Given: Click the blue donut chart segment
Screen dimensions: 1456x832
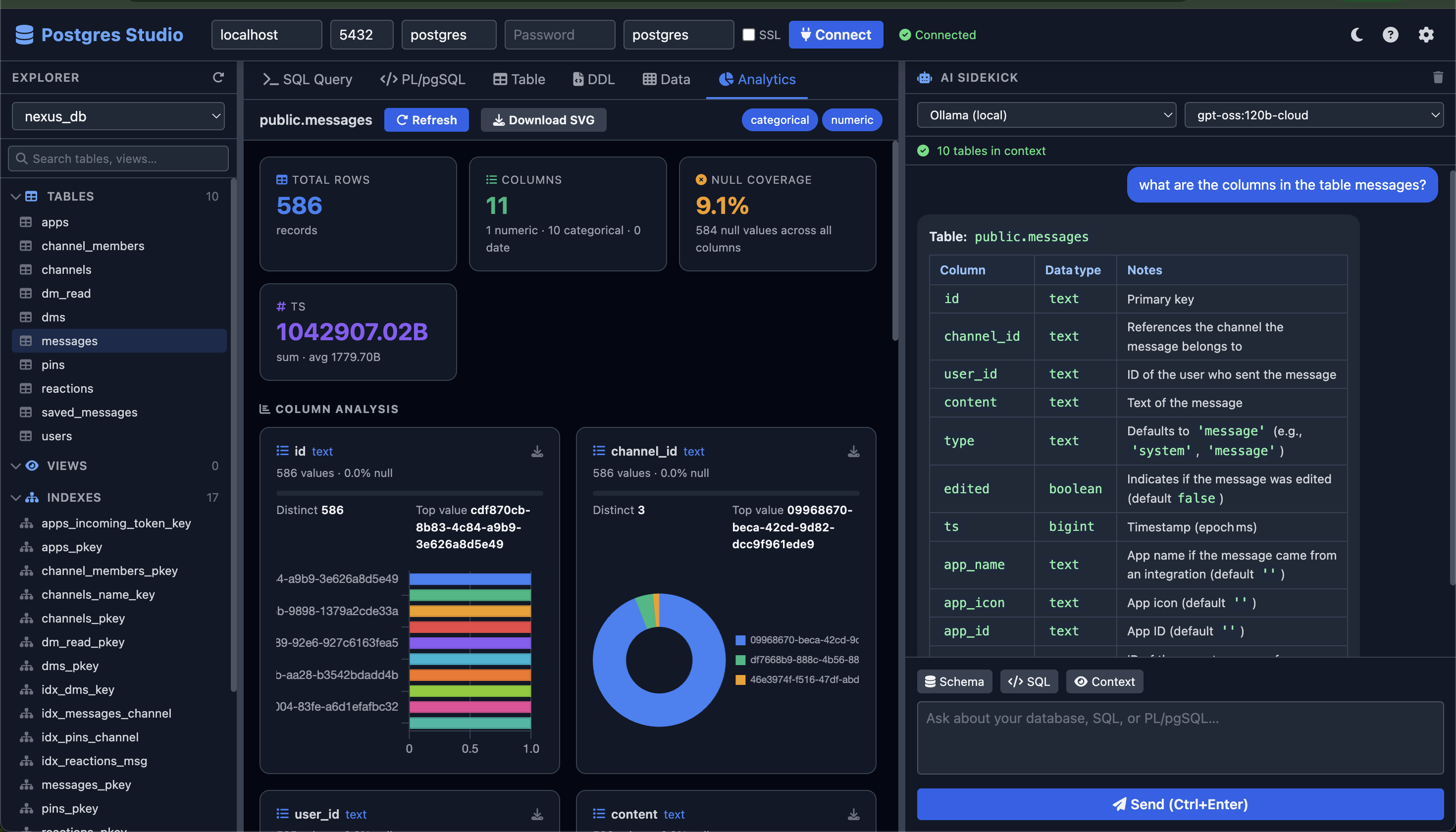Looking at the screenshot, I should coord(660,710).
